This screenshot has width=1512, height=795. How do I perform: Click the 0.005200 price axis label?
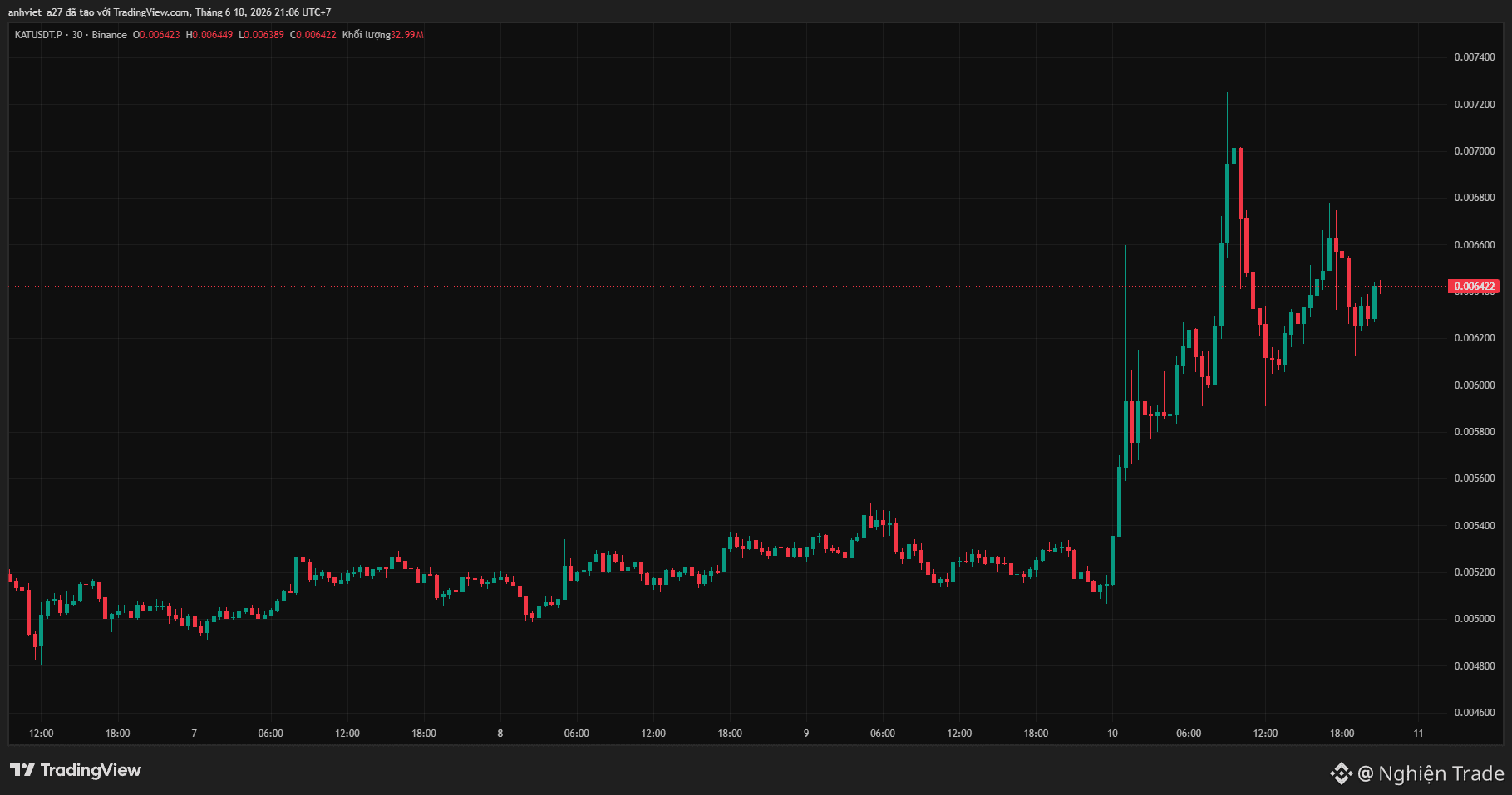click(1475, 572)
